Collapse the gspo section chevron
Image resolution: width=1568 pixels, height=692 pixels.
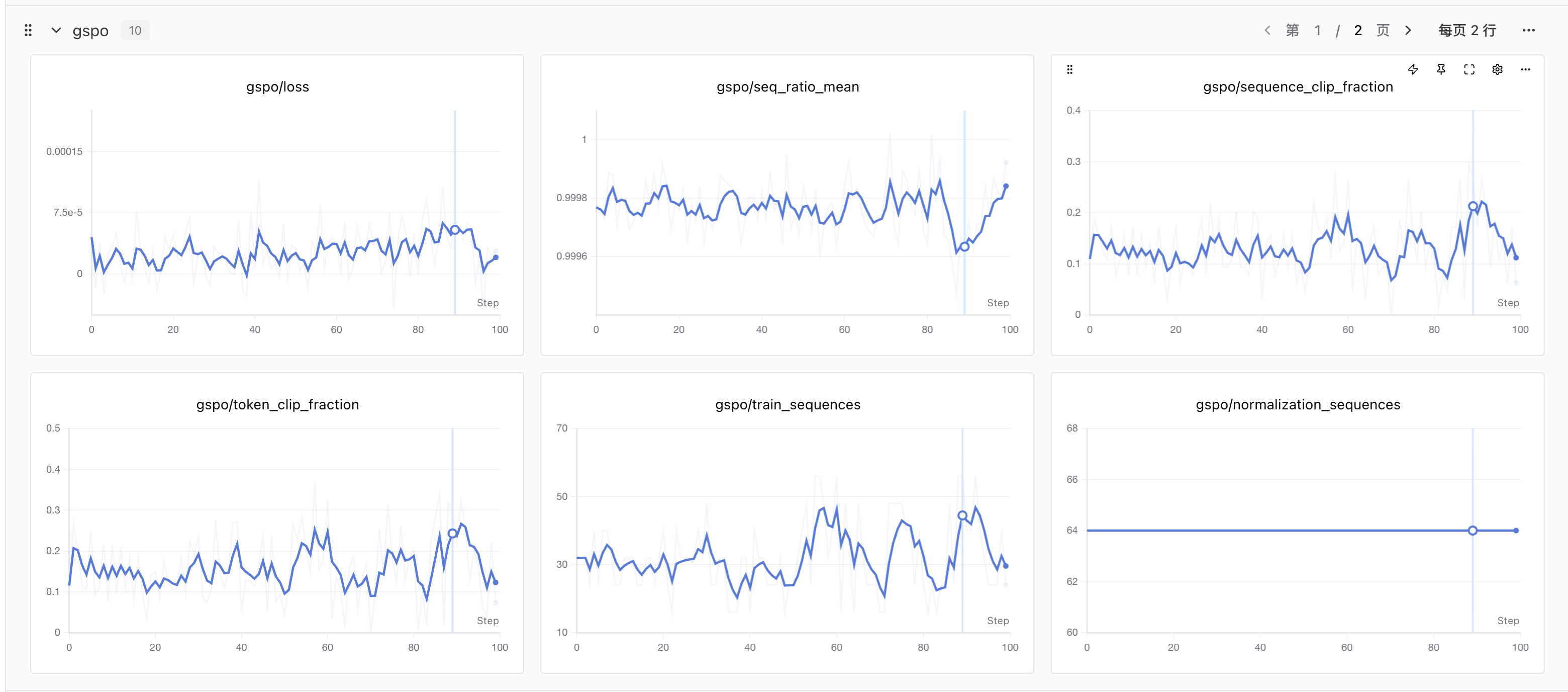pyautogui.click(x=56, y=30)
